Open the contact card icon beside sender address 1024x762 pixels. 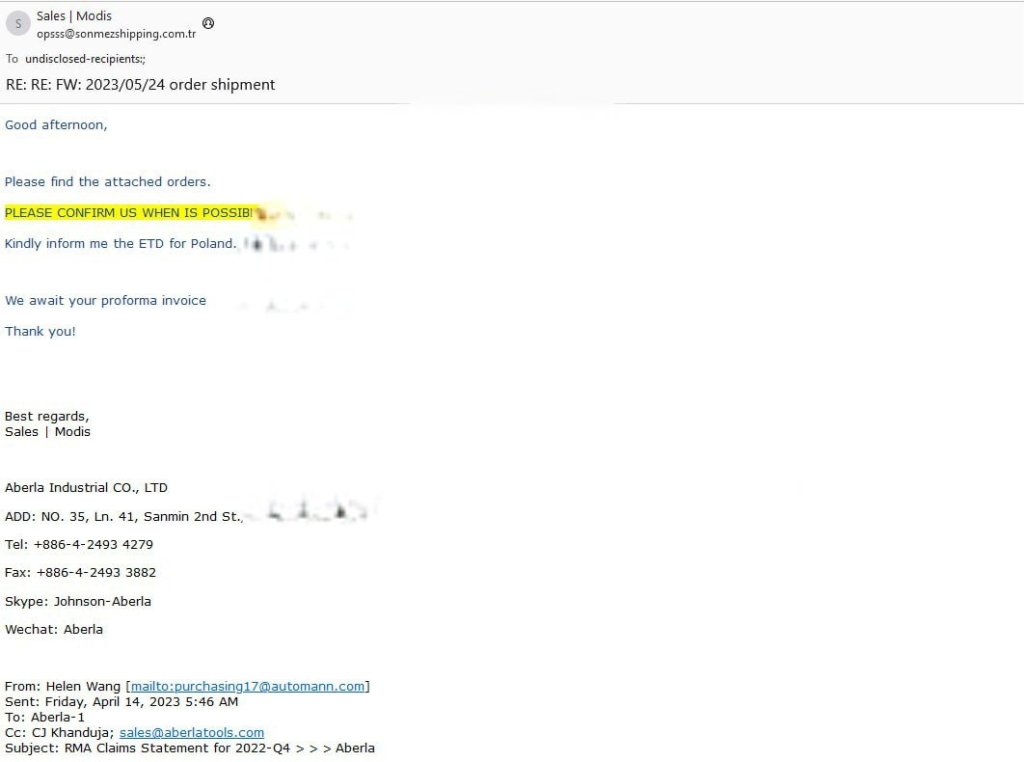pyautogui.click(x=208, y=23)
